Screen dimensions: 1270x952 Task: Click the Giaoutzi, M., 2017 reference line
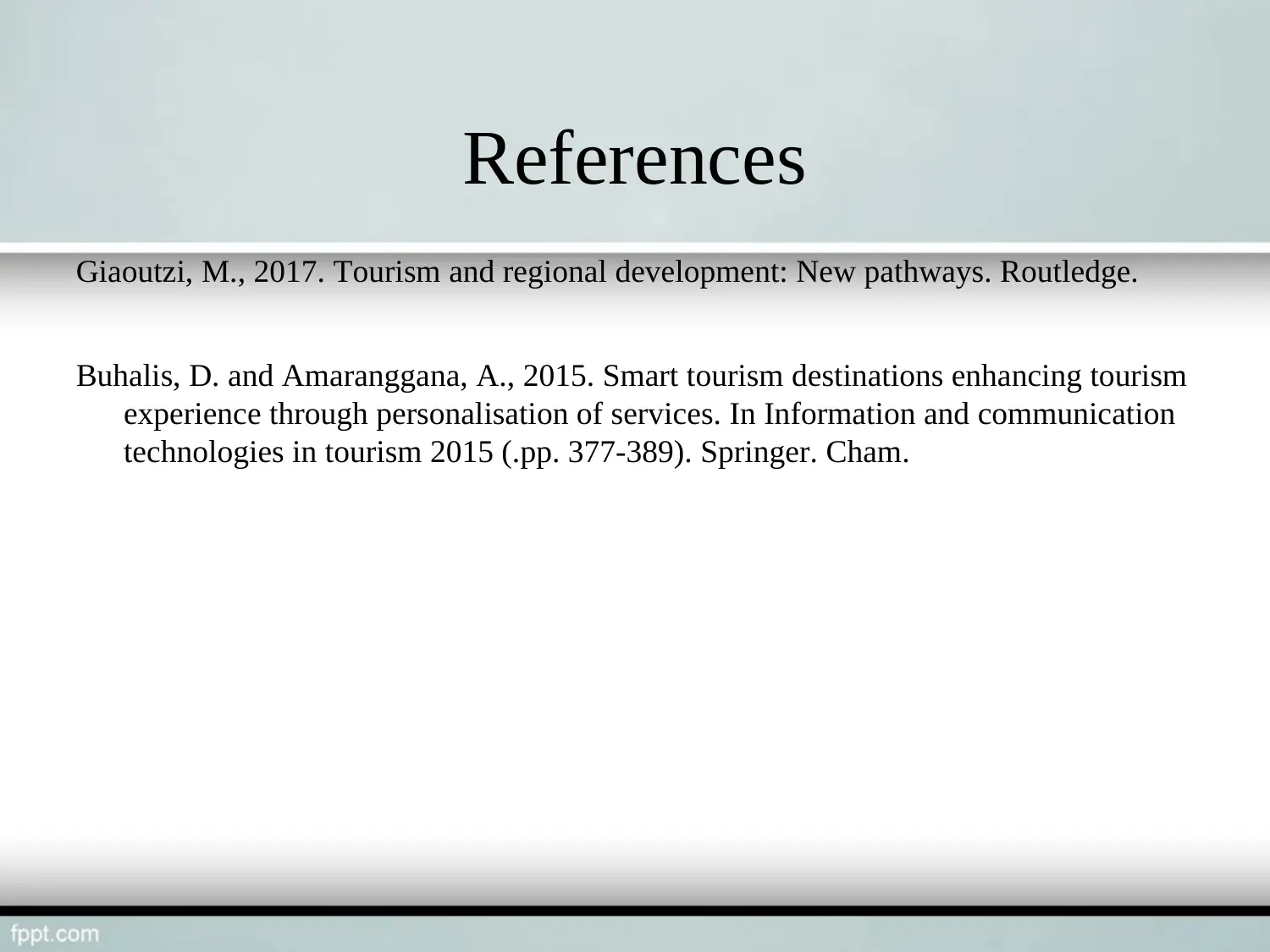coord(607,272)
